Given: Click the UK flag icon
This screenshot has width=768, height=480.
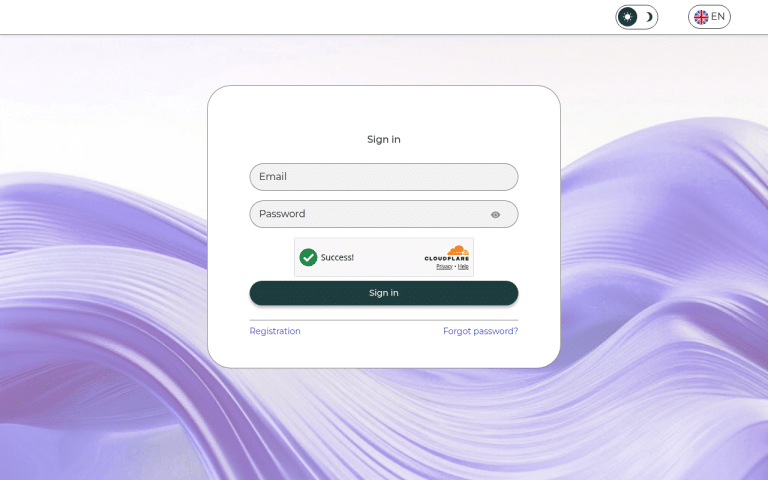Looking at the screenshot, I should point(701,17).
